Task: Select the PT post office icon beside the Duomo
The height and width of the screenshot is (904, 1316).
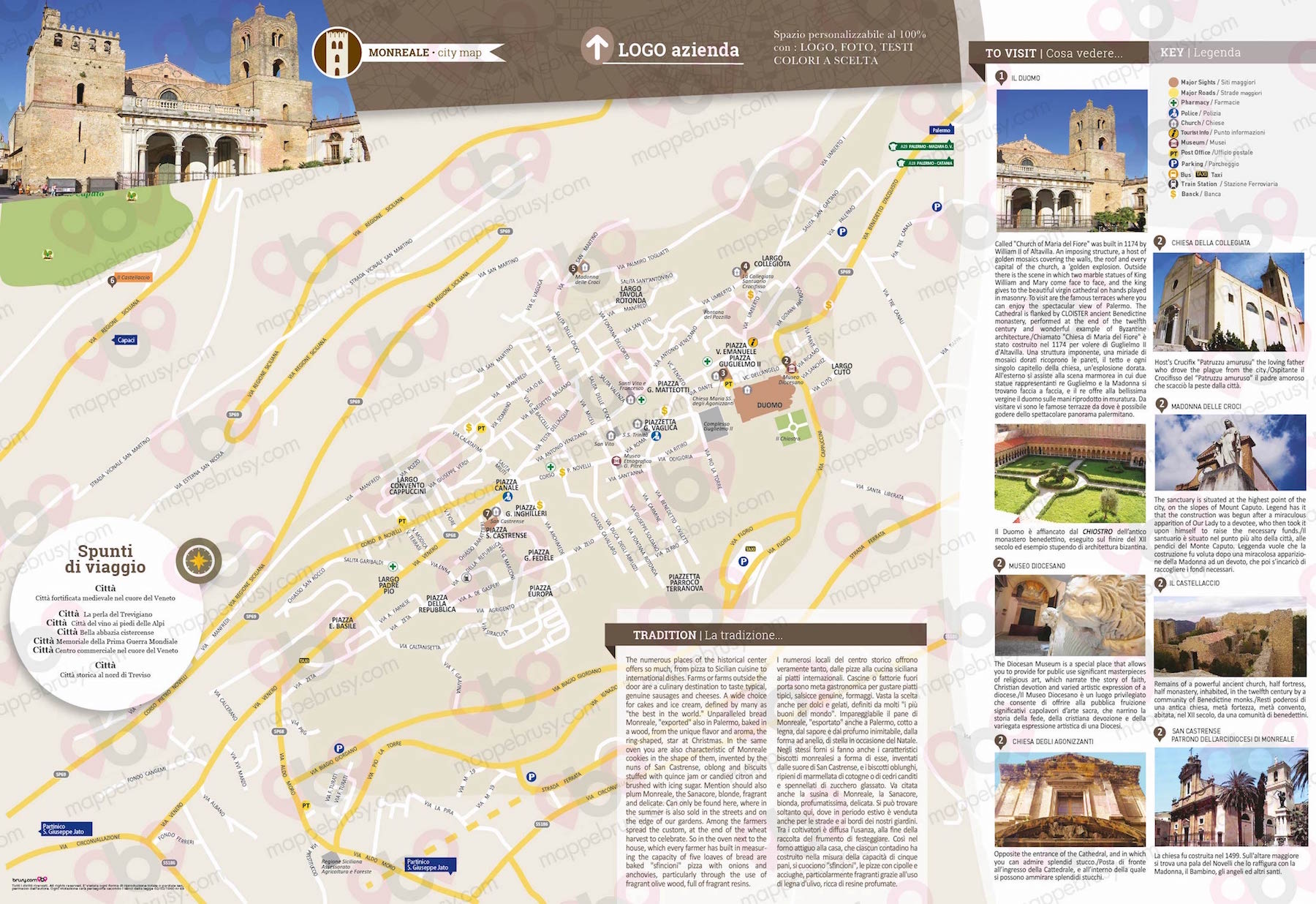Action: pyautogui.click(x=728, y=384)
